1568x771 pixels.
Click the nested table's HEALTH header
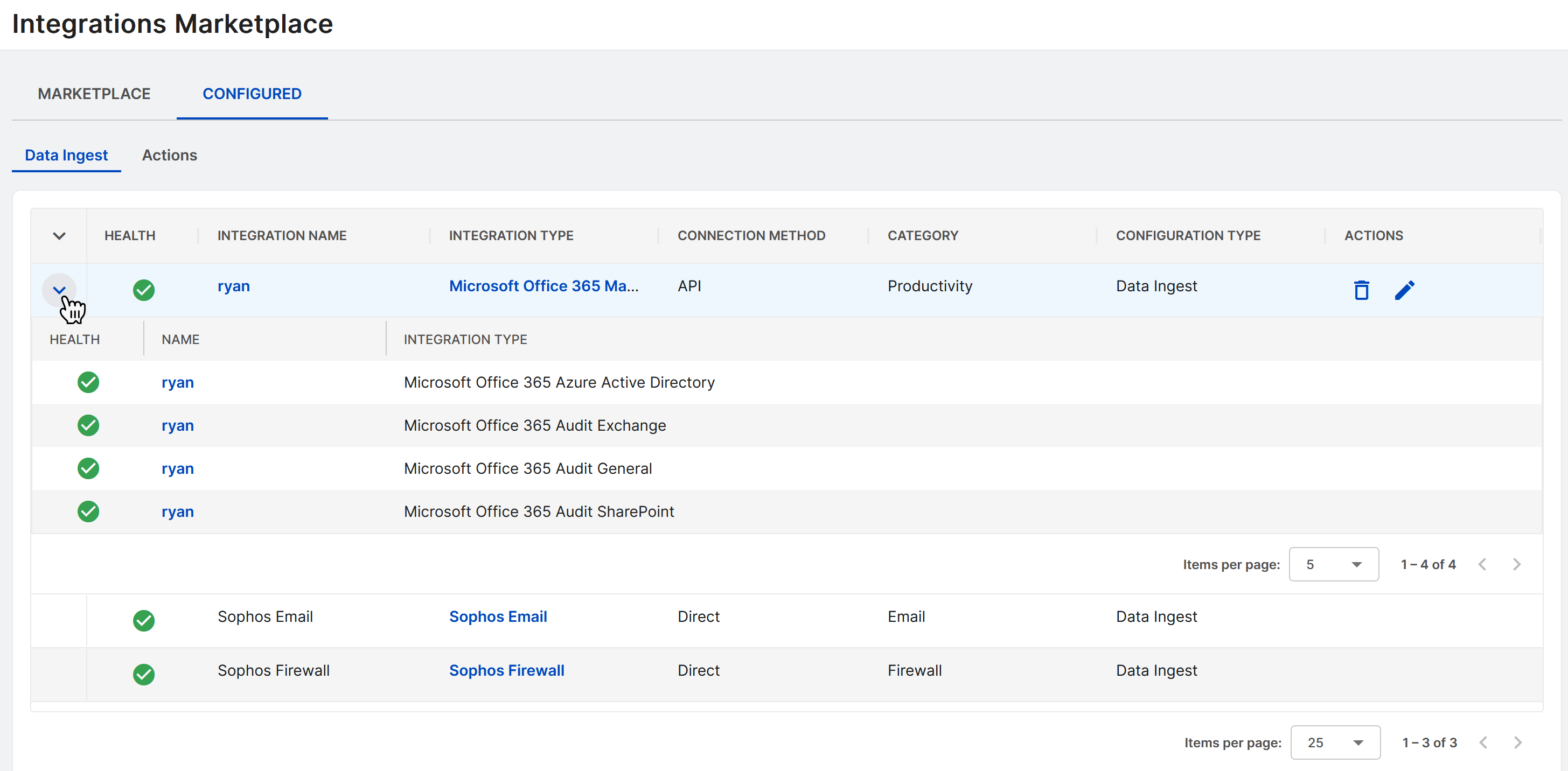(x=75, y=340)
